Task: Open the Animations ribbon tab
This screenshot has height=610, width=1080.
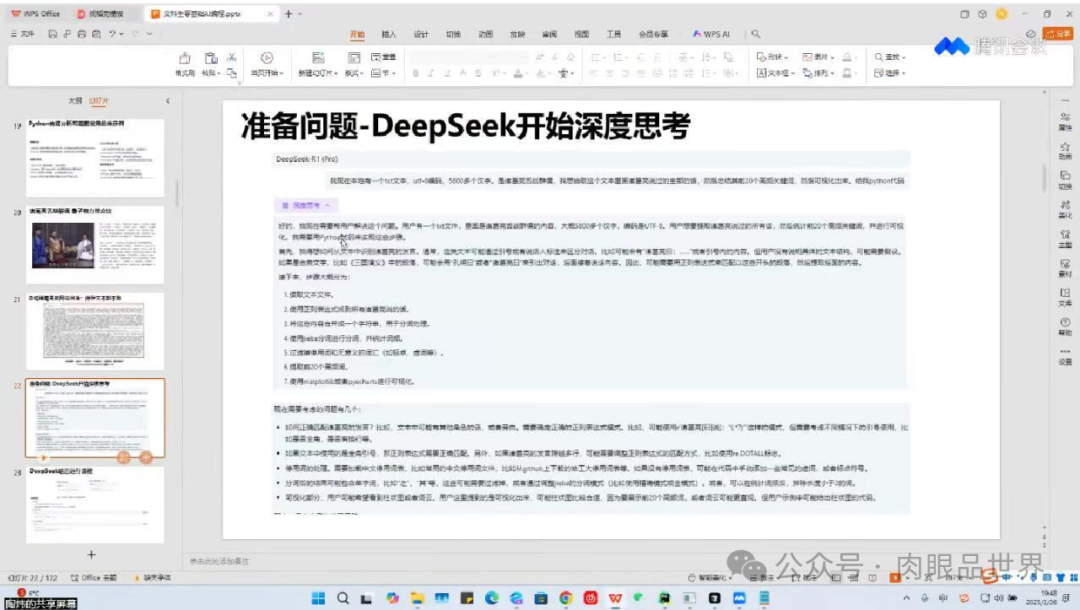Action: tap(486, 34)
